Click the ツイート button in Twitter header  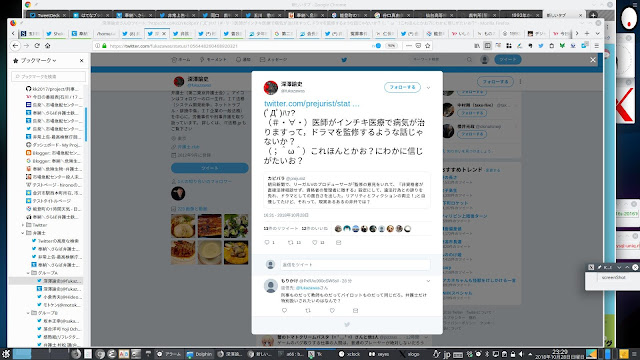(x=508, y=60)
